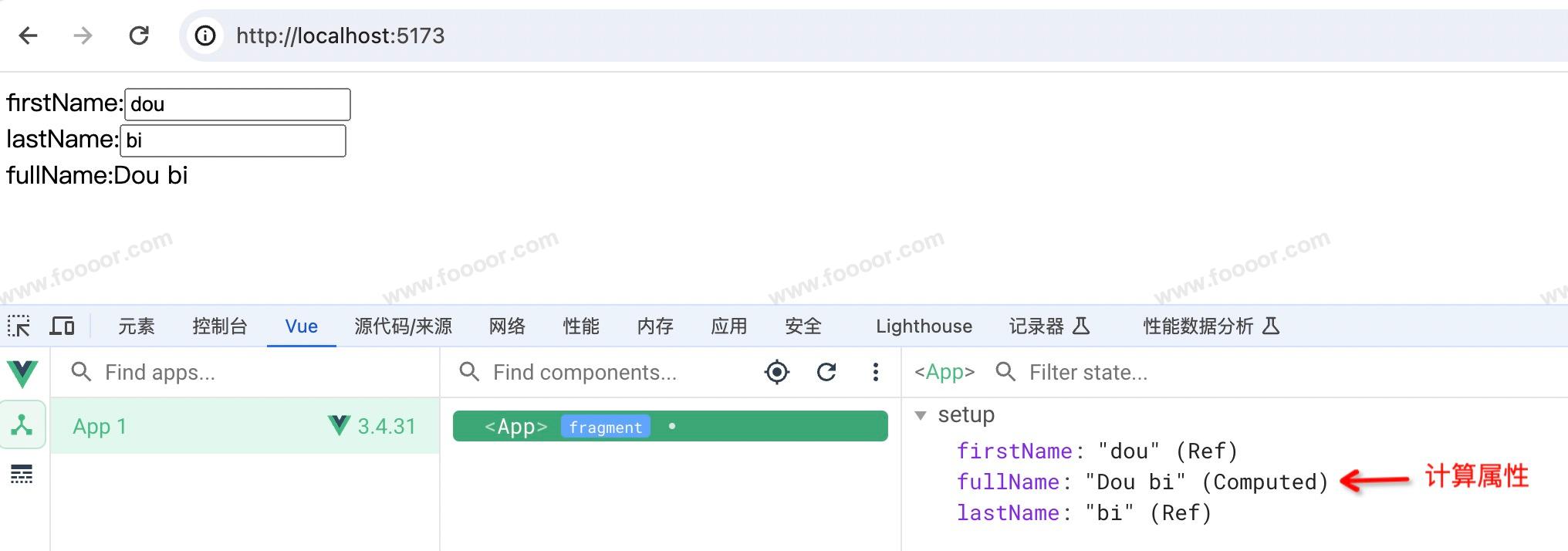Activate the inspect element picker icon

point(19,326)
